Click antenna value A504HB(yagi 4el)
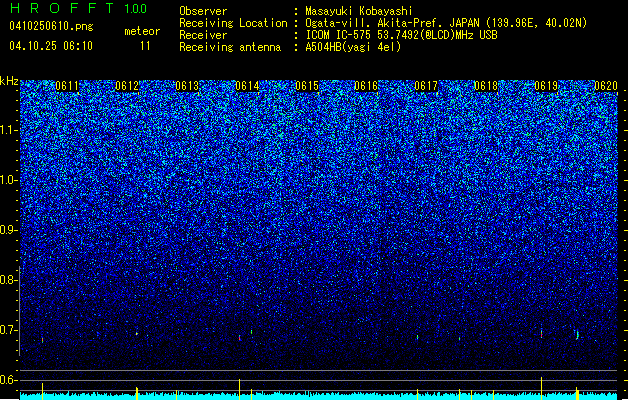This screenshot has width=629, height=400. pos(353,47)
